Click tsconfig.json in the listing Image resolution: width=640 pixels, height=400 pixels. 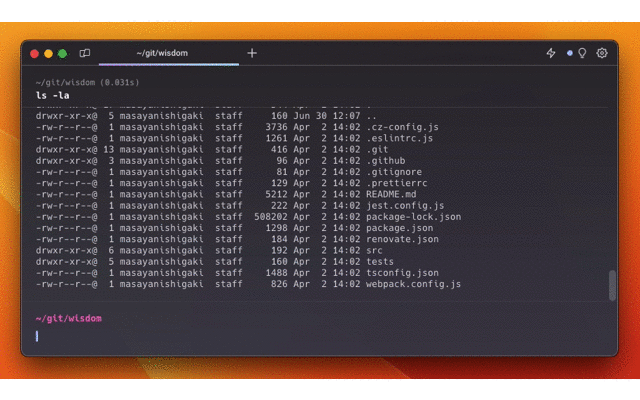coord(402,273)
